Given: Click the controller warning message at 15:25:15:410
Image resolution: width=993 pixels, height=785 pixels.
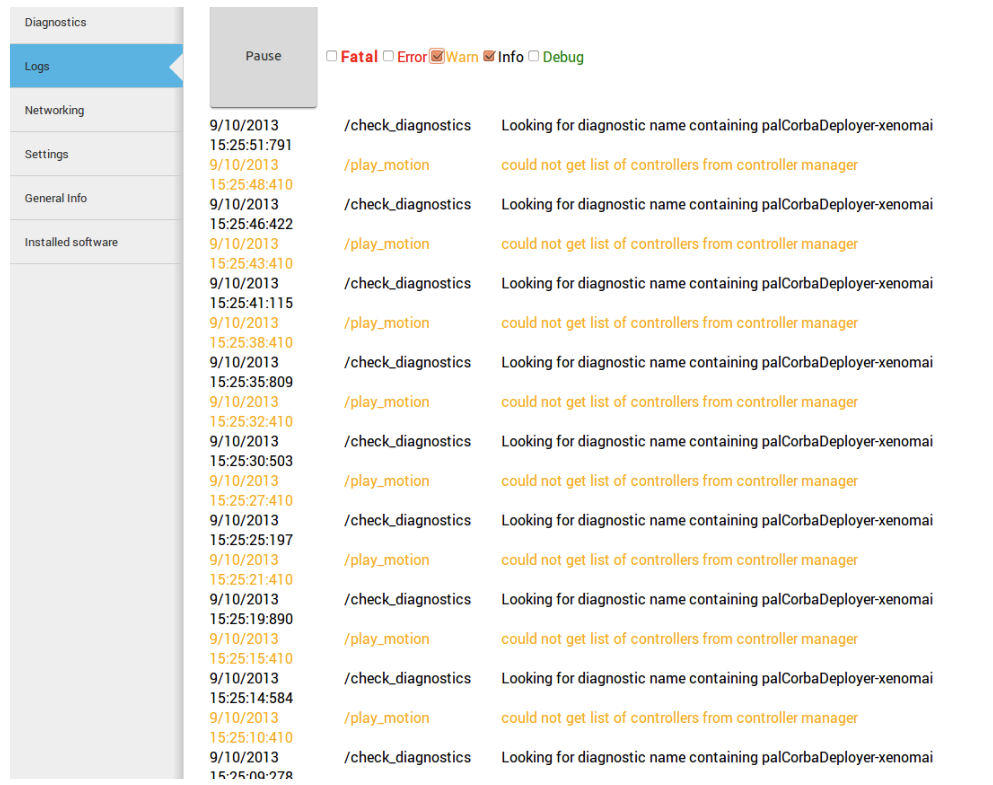Looking at the screenshot, I should pos(680,639).
